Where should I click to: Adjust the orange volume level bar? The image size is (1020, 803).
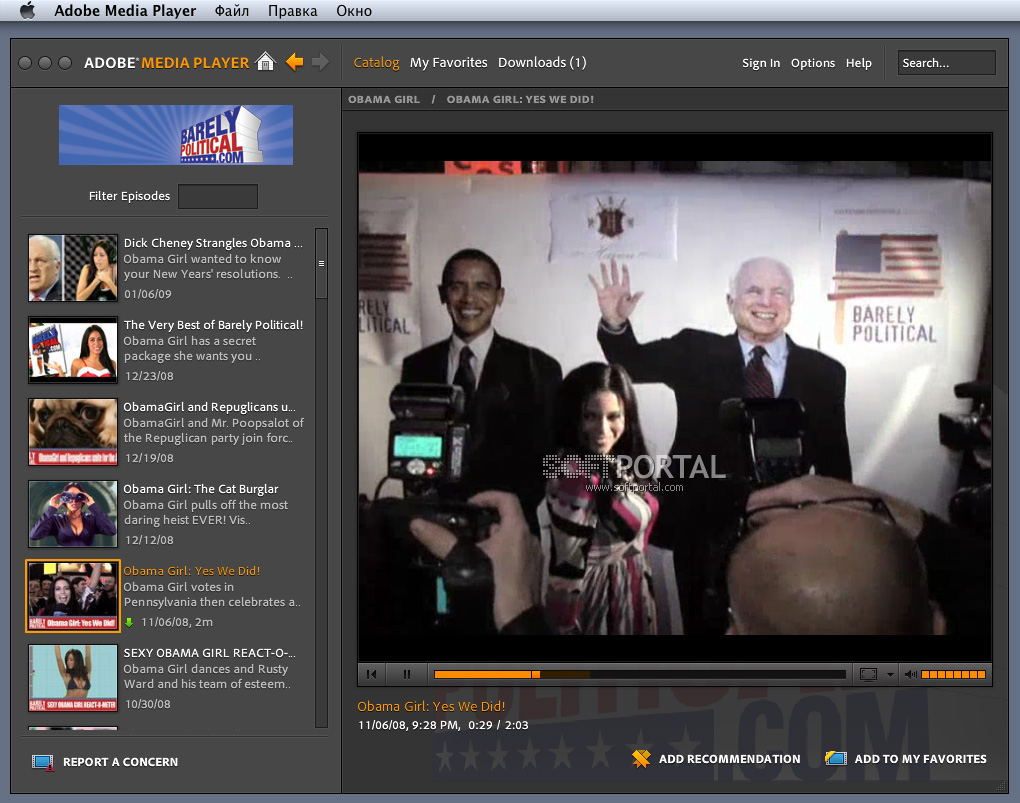pos(954,674)
